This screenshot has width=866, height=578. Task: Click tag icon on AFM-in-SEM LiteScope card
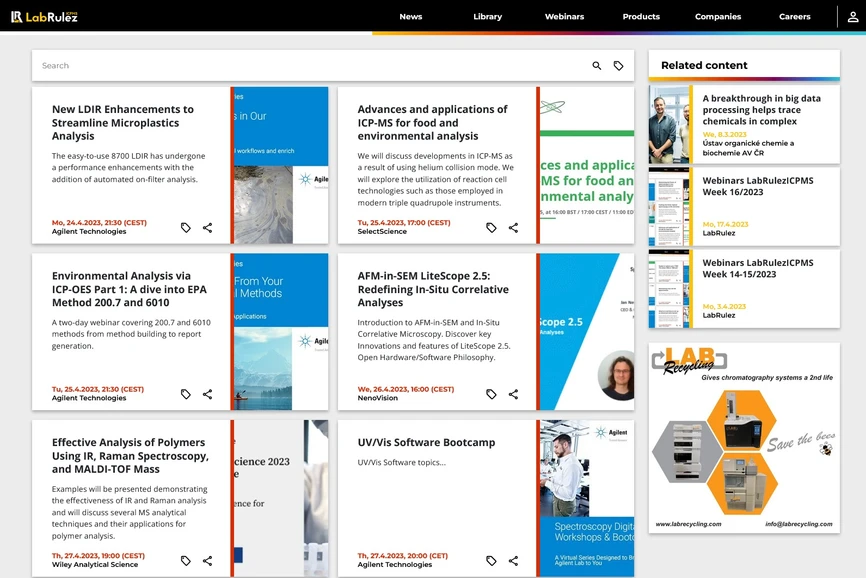coord(491,394)
